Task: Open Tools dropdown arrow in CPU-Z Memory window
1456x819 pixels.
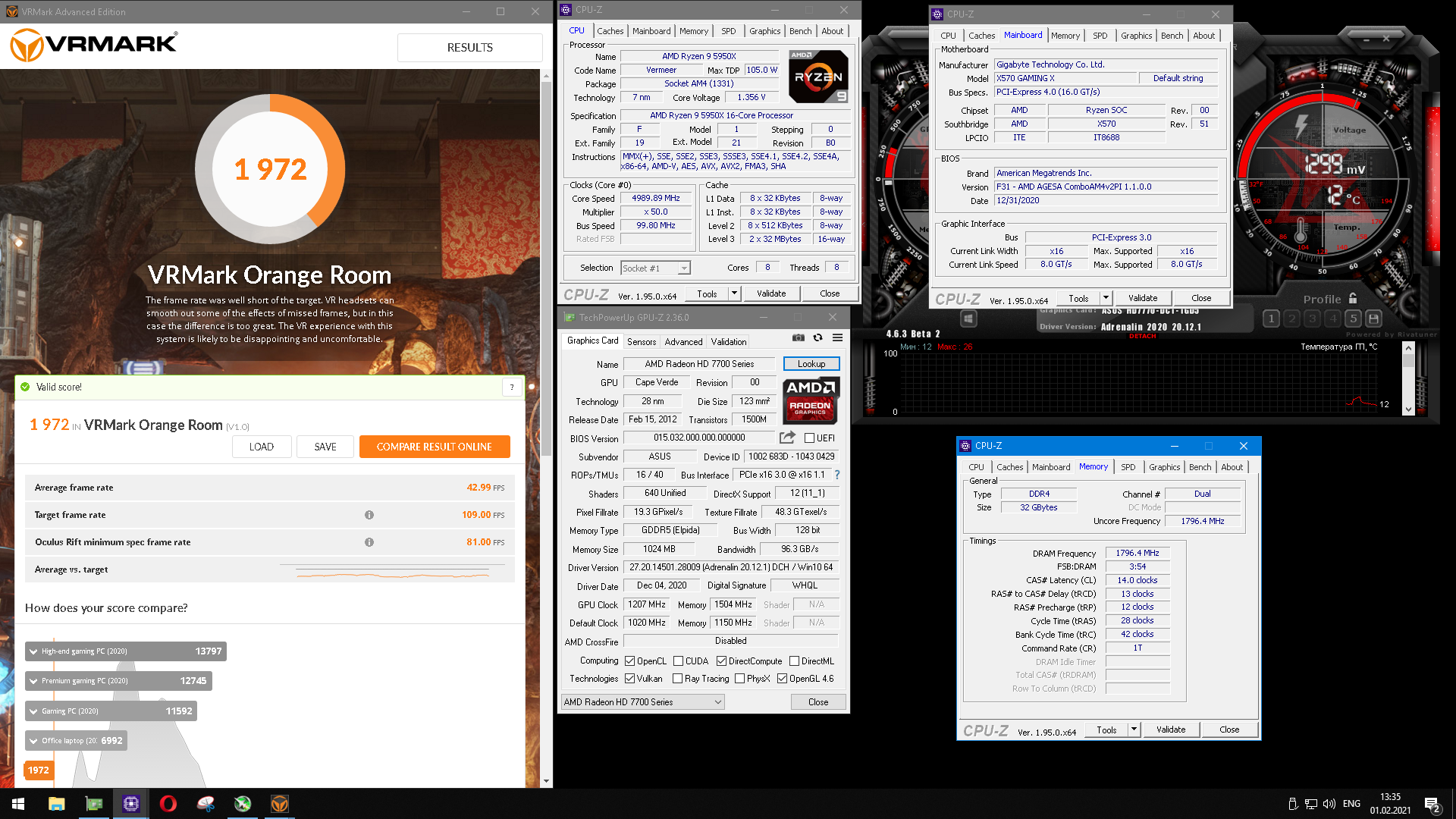Action: [1134, 730]
